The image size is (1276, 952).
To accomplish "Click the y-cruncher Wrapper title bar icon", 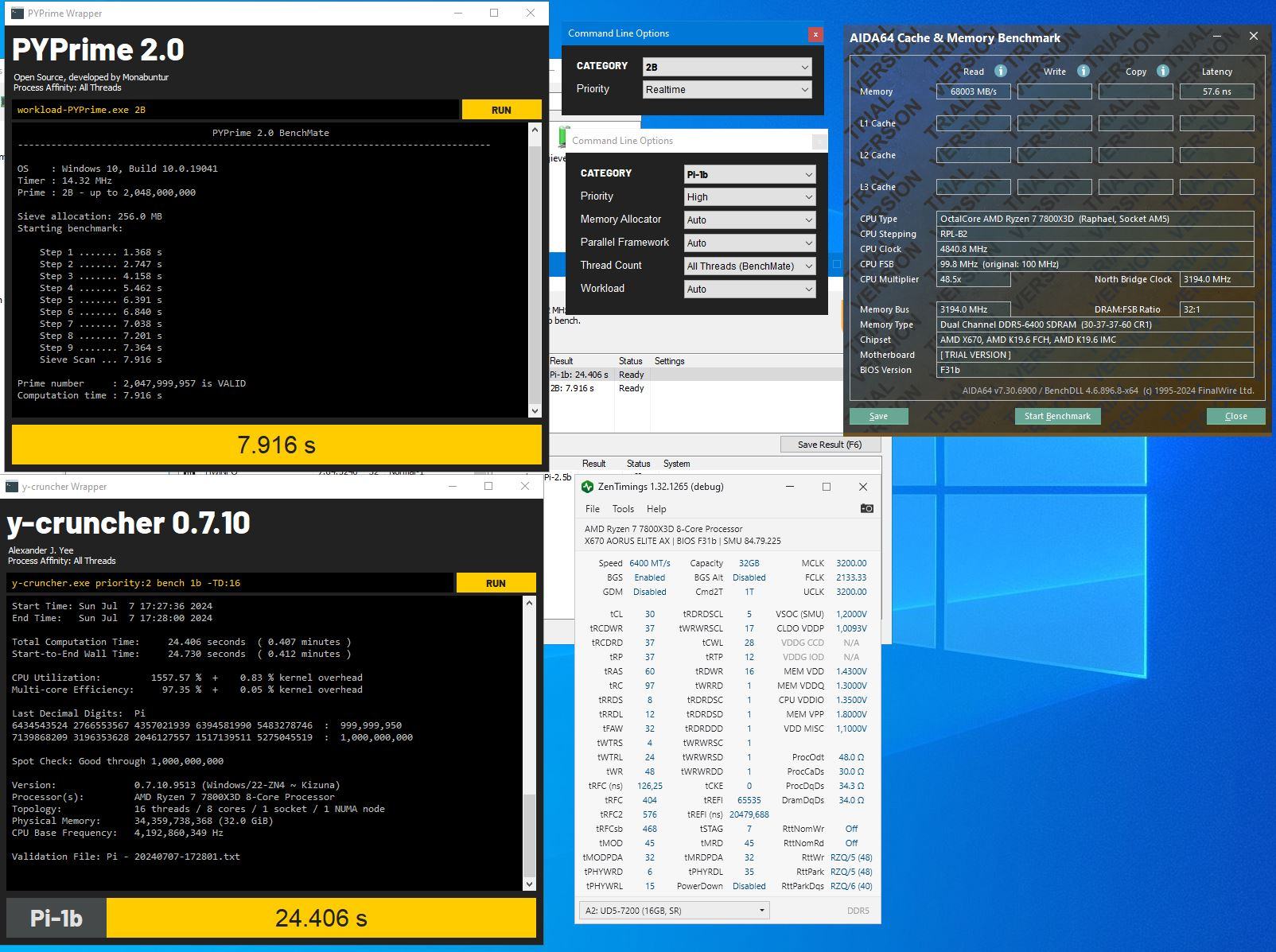I will tap(12, 487).
